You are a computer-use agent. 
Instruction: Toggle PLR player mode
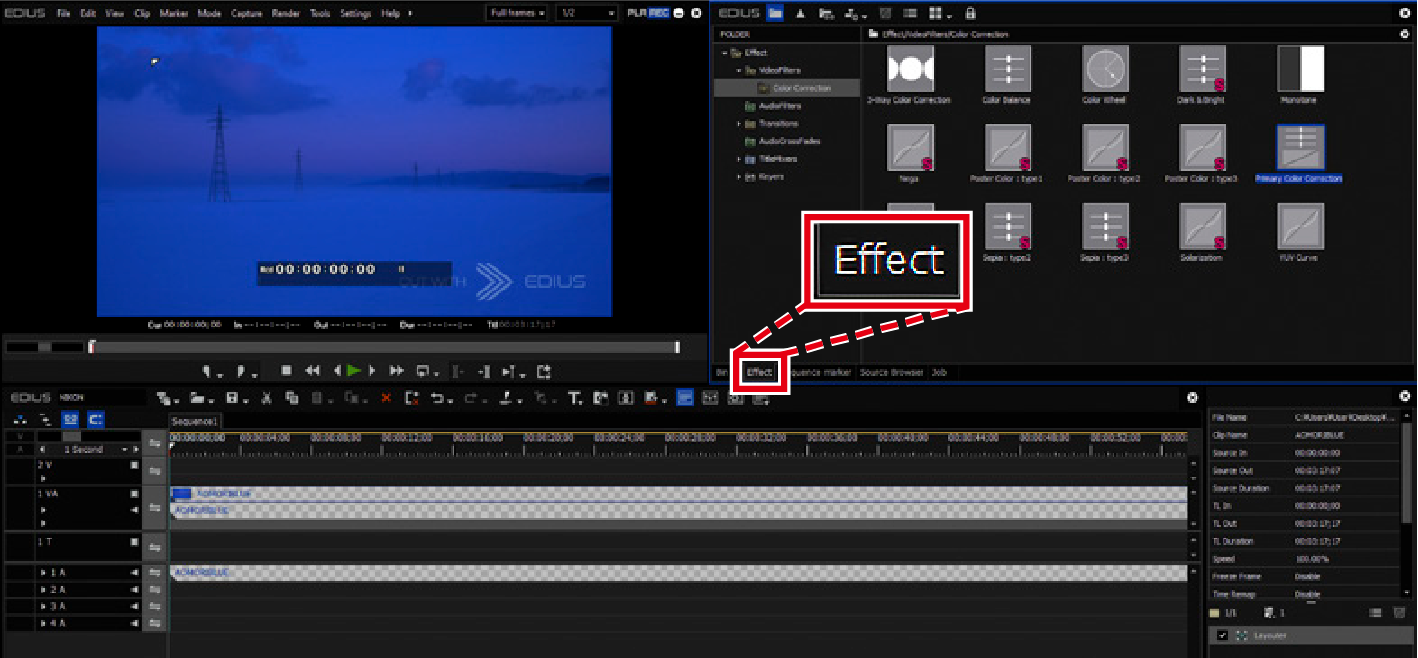637,13
